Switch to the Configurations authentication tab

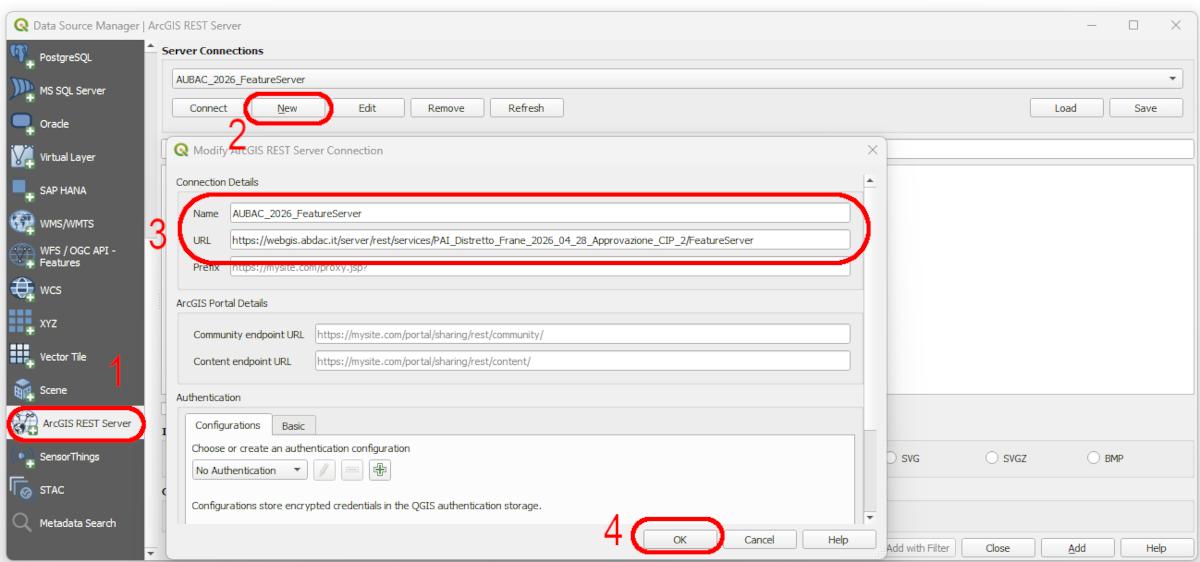click(227, 425)
